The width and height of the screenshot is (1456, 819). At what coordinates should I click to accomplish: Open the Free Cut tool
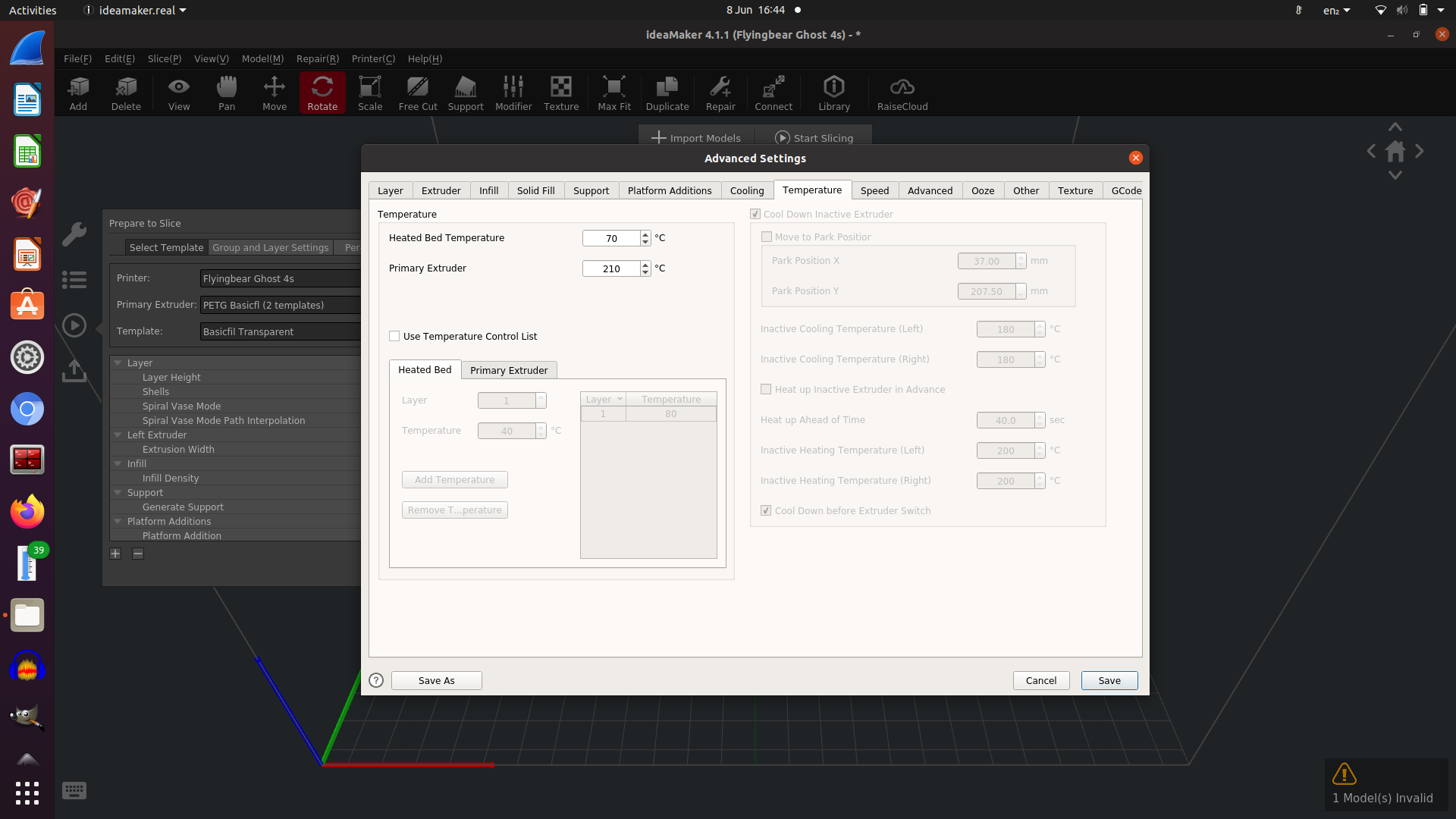417,93
